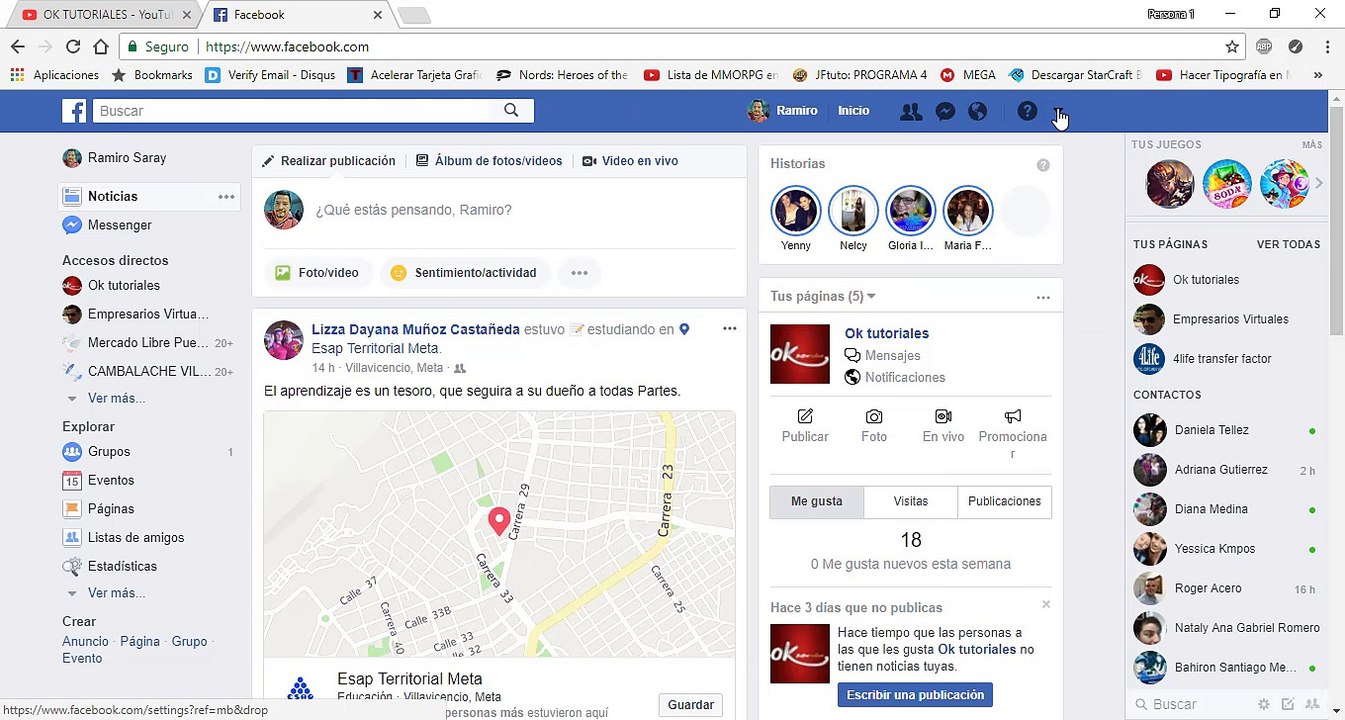This screenshot has height=720, width=1345.
Task: Click Foto/video button in composer
Action: 318,273
